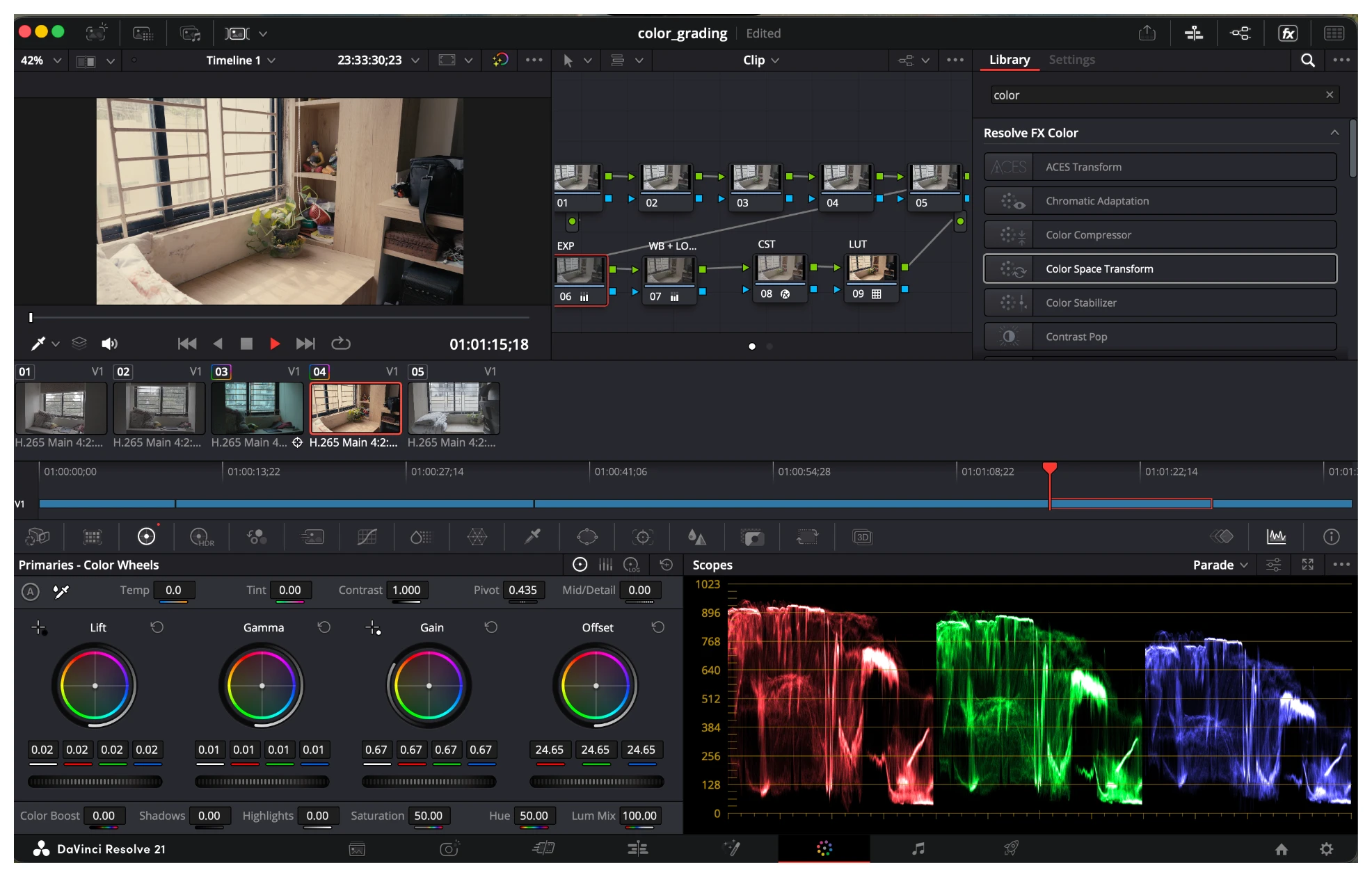Switch to the Settings tab
Image resolution: width=1372 pixels, height=877 pixels.
click(x=1071, y=60)
